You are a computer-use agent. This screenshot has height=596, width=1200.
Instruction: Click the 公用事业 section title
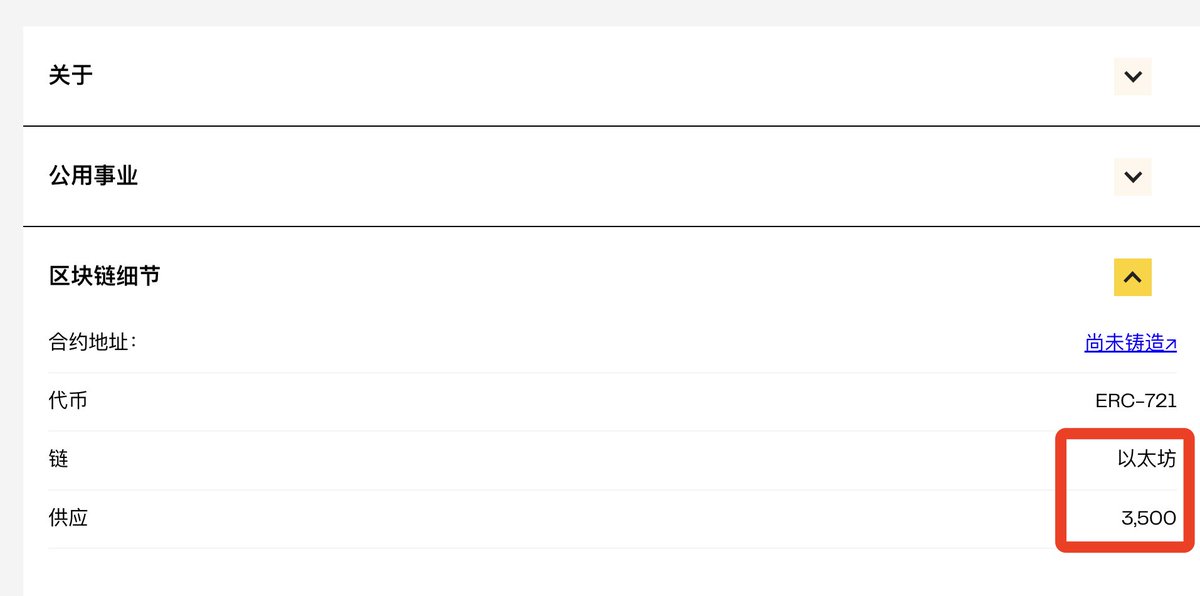tap(93, 176)
